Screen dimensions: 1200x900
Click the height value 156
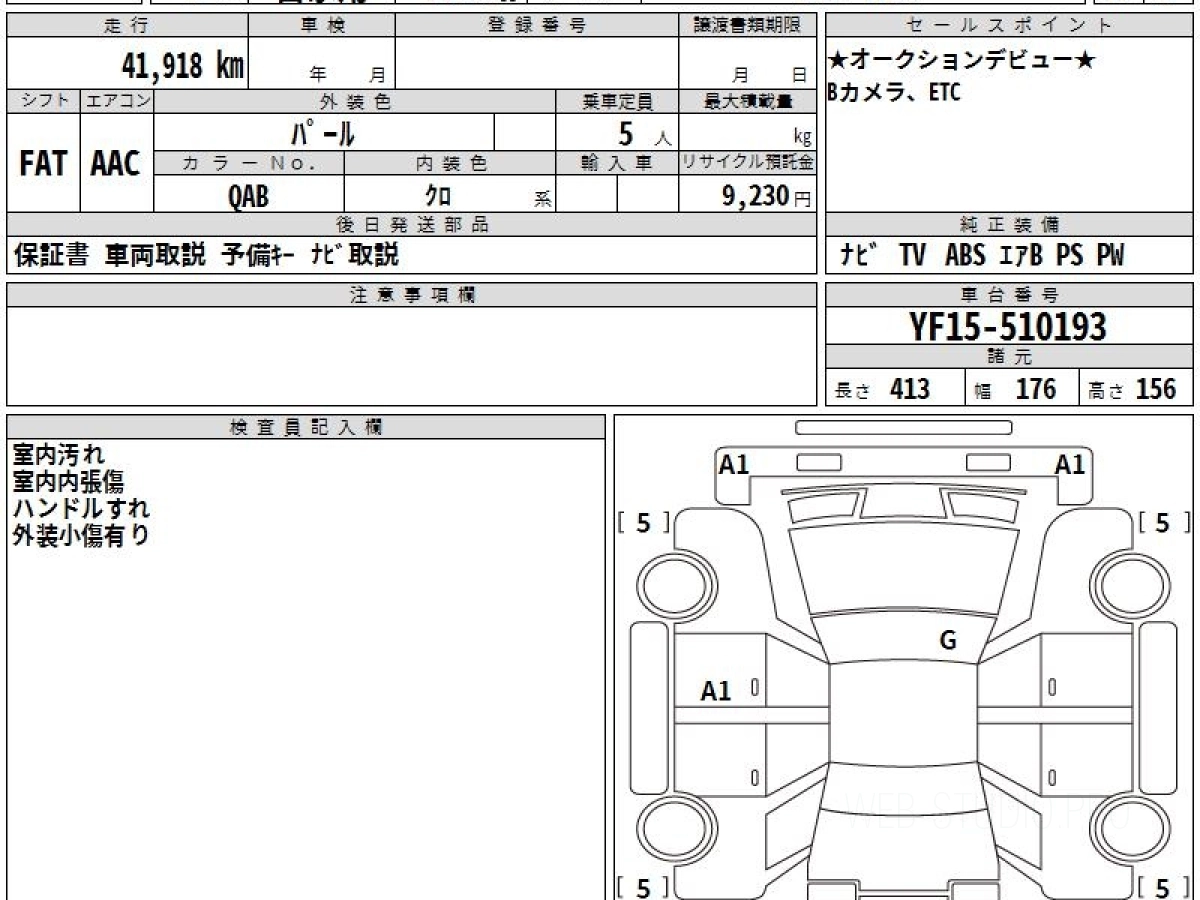coord(1156,389)
